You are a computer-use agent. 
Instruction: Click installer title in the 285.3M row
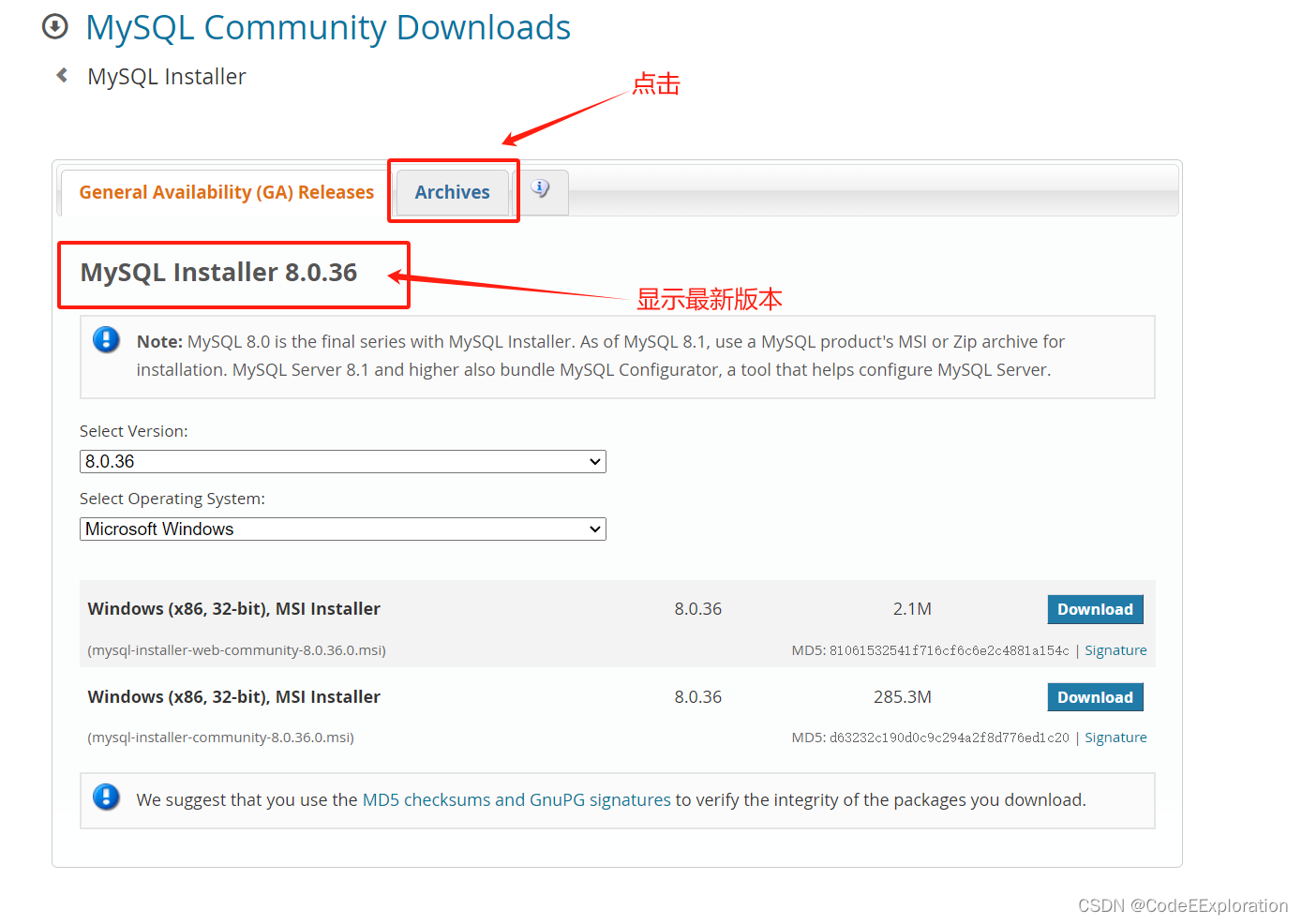pyautogui.click(x=234, y=697)
